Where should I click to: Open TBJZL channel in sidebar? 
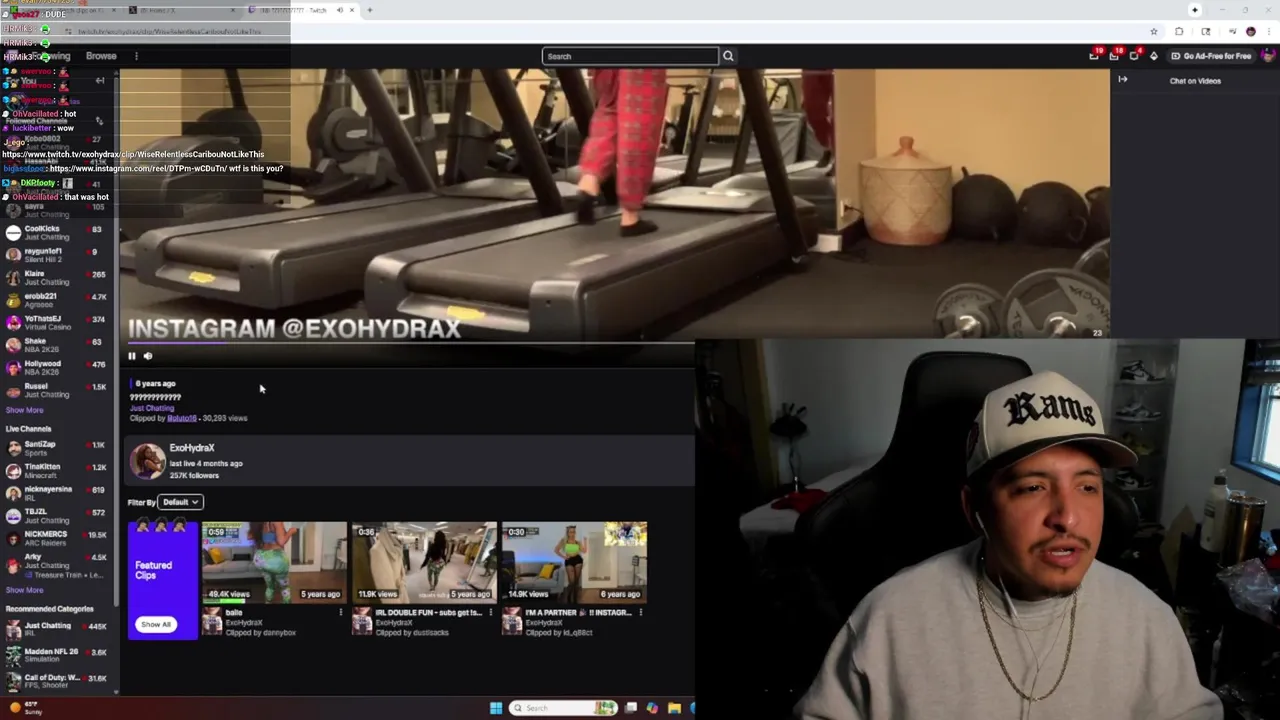(57, 515)
